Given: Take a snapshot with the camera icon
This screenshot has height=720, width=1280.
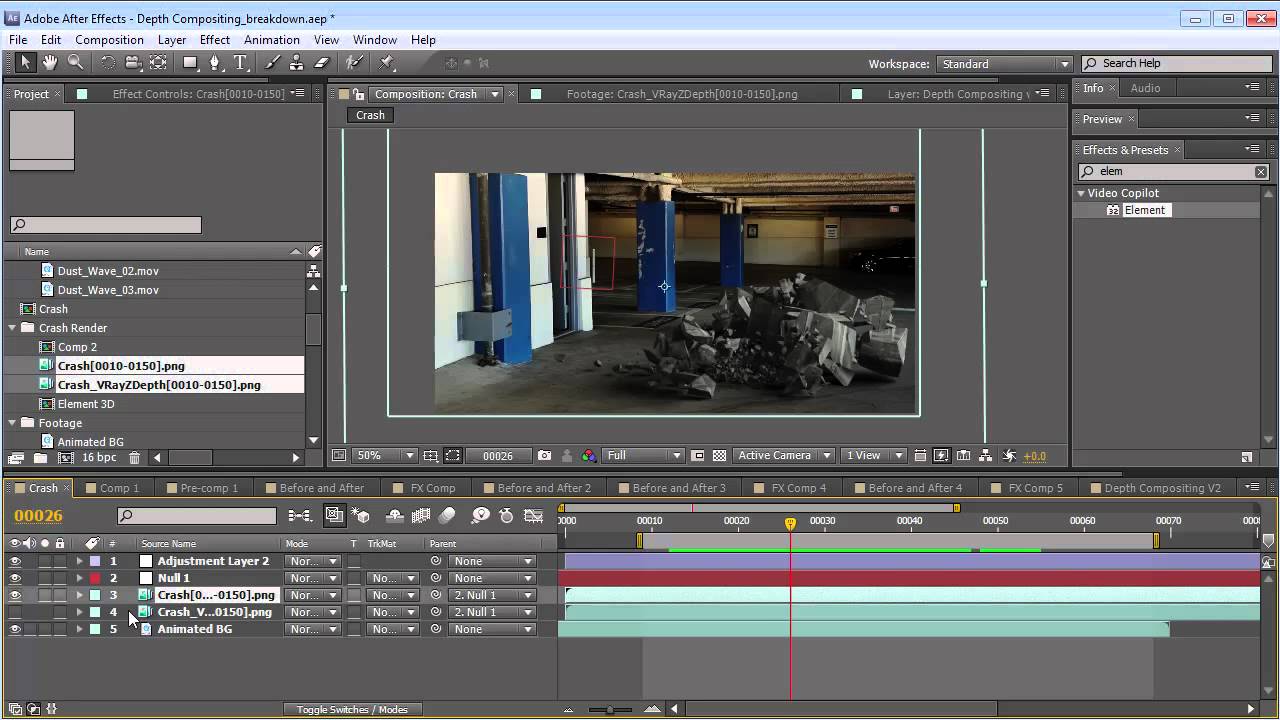Looking at the screenshot, I should [x=544, y=455].
